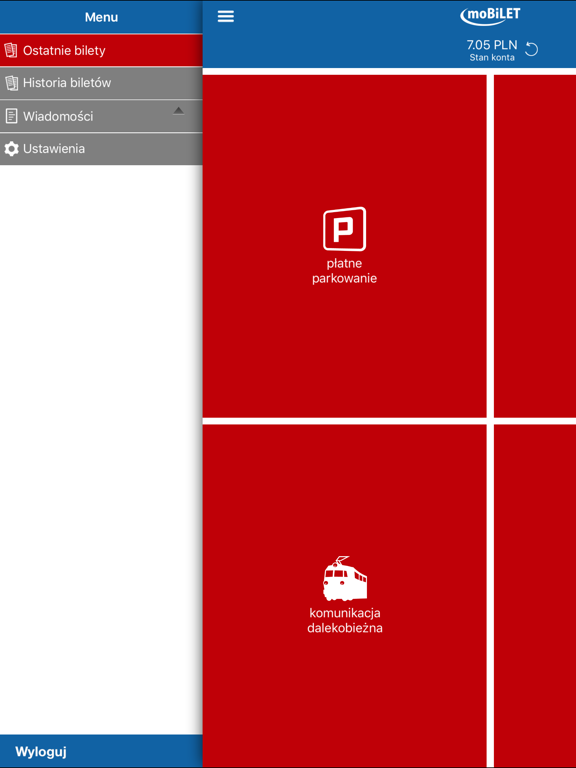Click the Ustawienia gear icon
Screen dimensions: 576x768
click(x=11, y=149)
